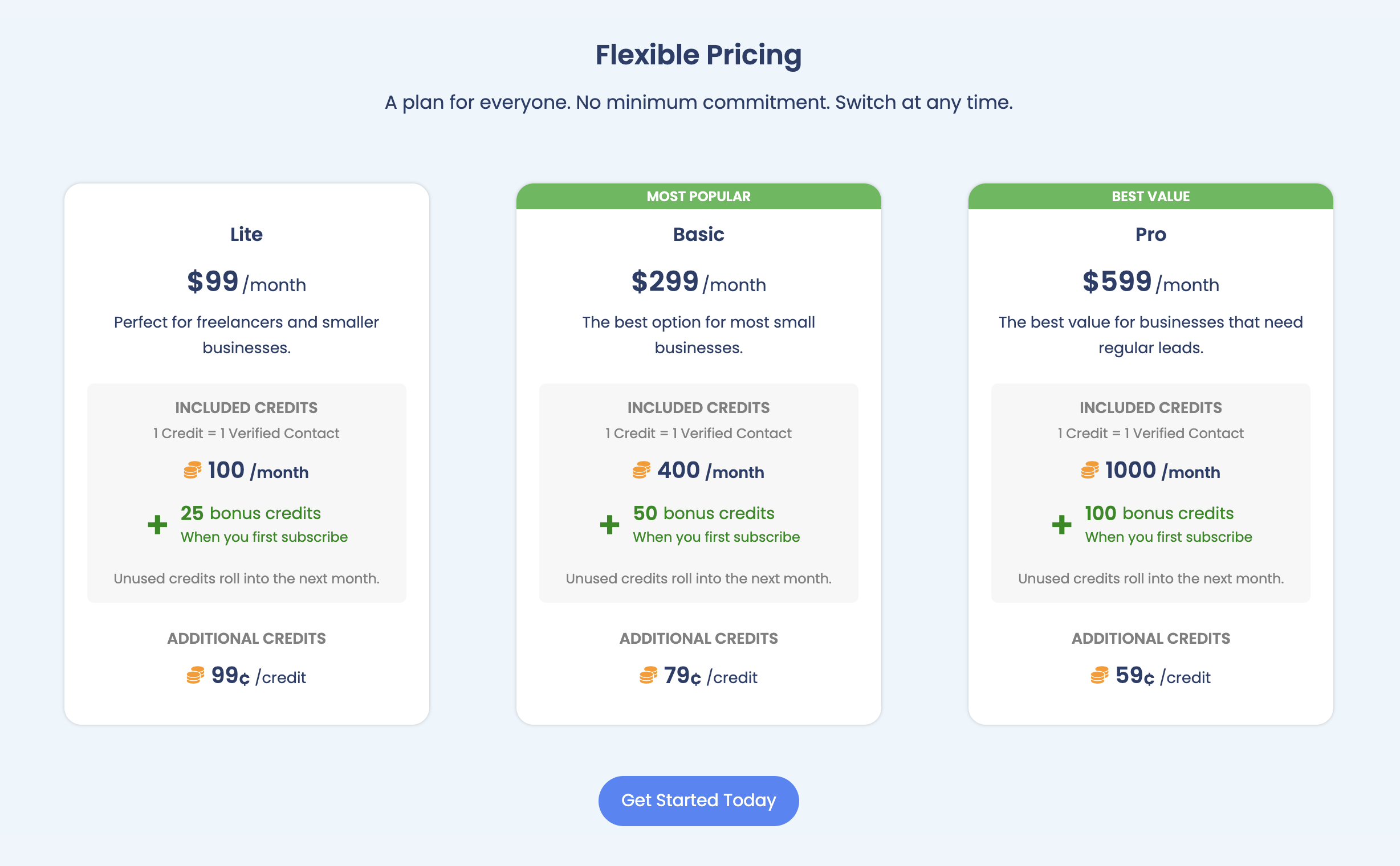Click the green plus icon beside 50 bonus credits
1400x866 pixels.
point(610,525)
